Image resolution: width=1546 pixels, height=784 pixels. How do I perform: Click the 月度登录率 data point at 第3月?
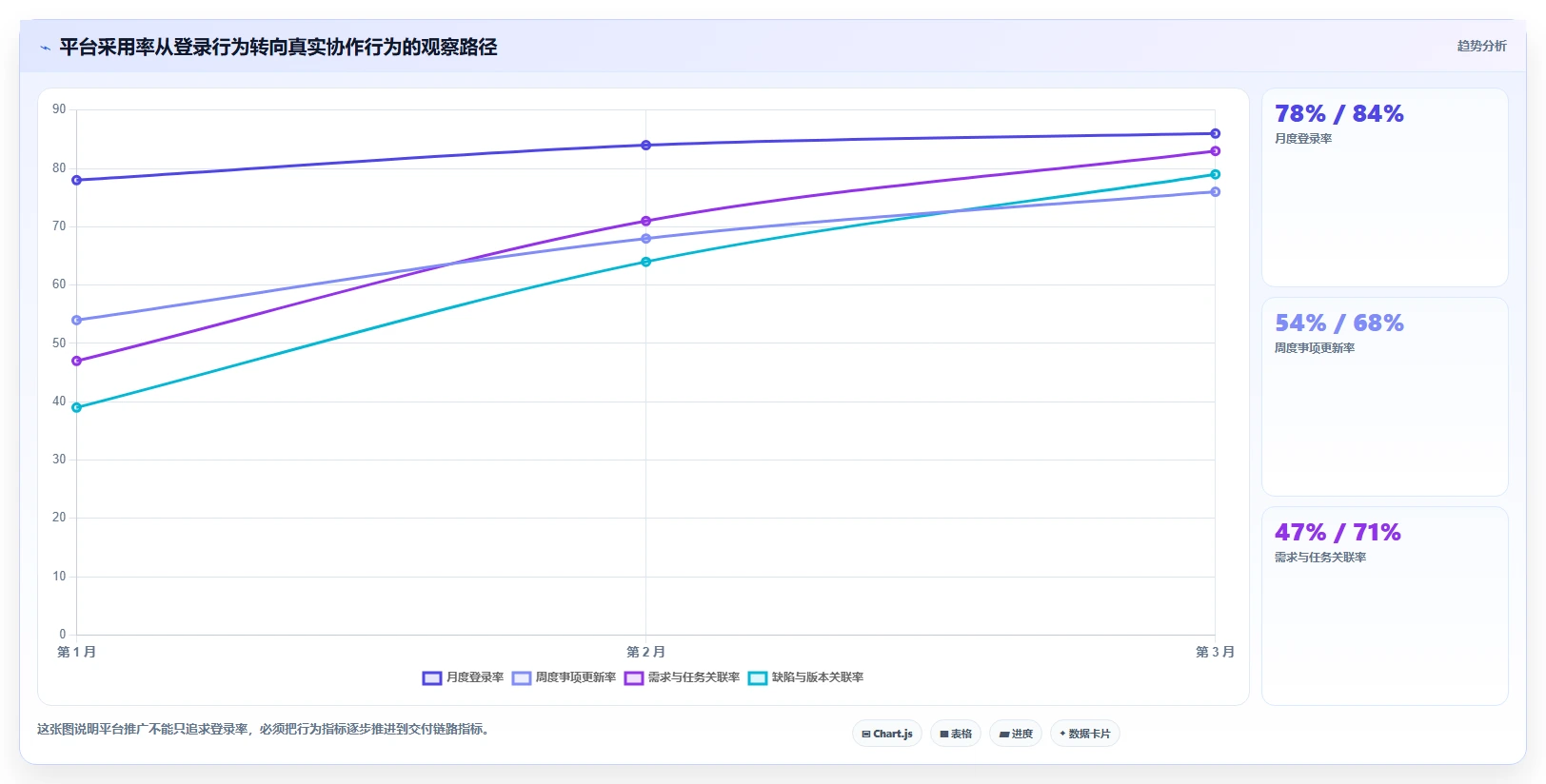click(1215, 133)
